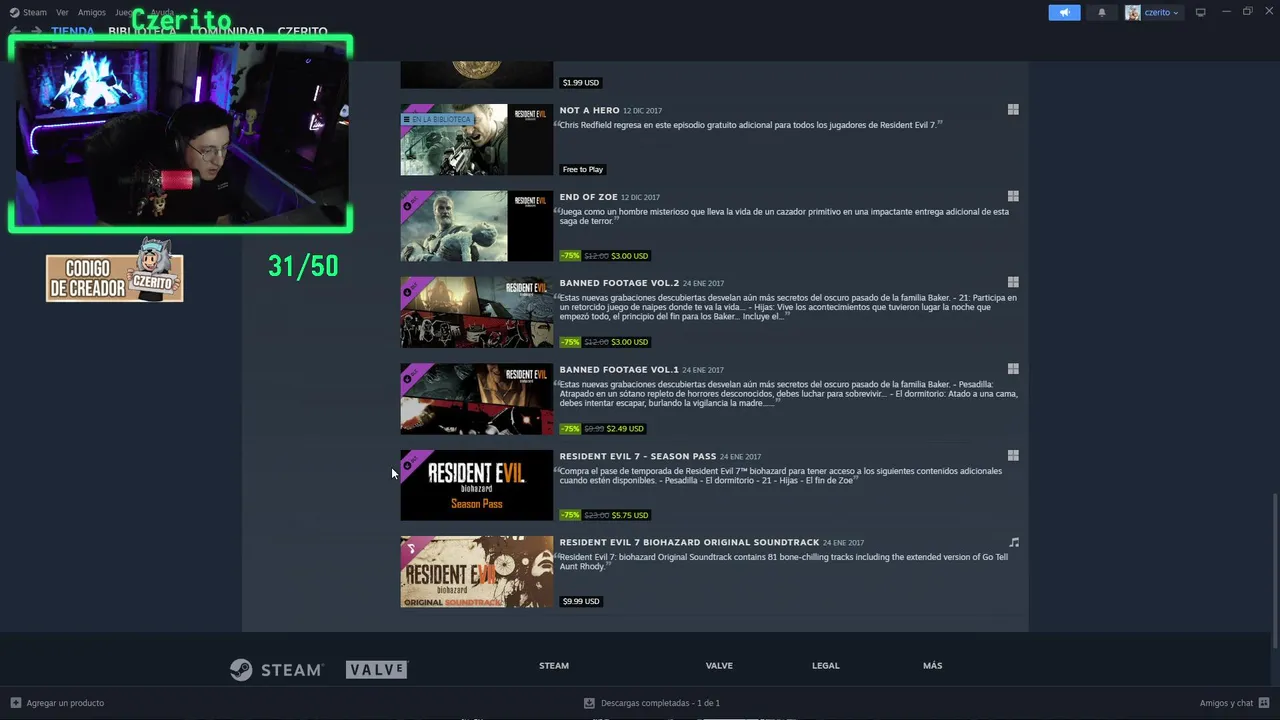Click the VALVE footer heading
1280x720 pixels.
click(x=719, y=666)
